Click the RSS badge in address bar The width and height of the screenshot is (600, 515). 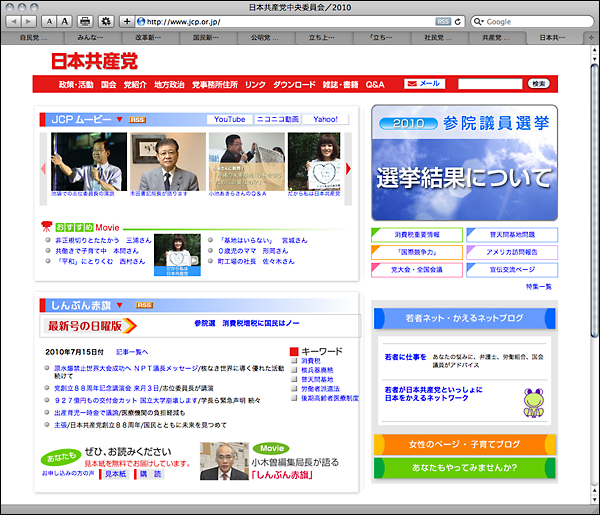pyautogui.click(x=443, y=21)
